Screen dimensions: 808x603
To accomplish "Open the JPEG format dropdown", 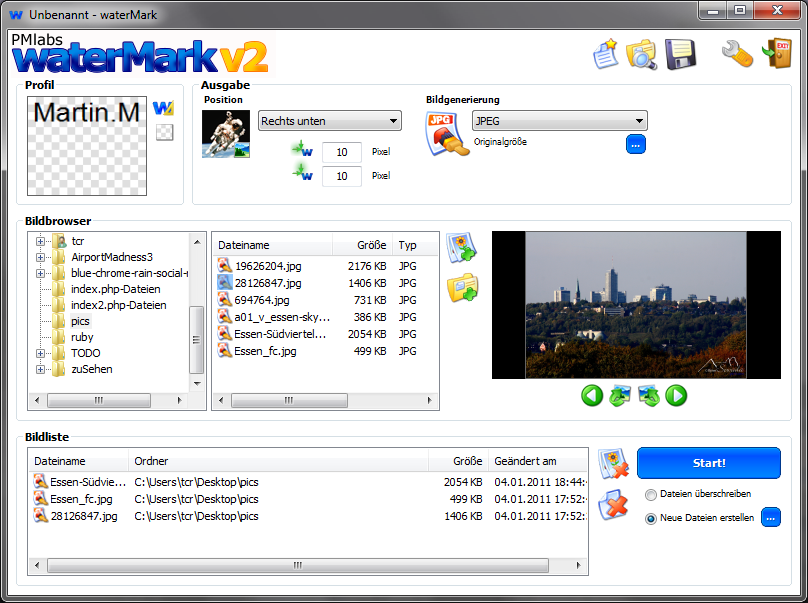I will 560,121.
